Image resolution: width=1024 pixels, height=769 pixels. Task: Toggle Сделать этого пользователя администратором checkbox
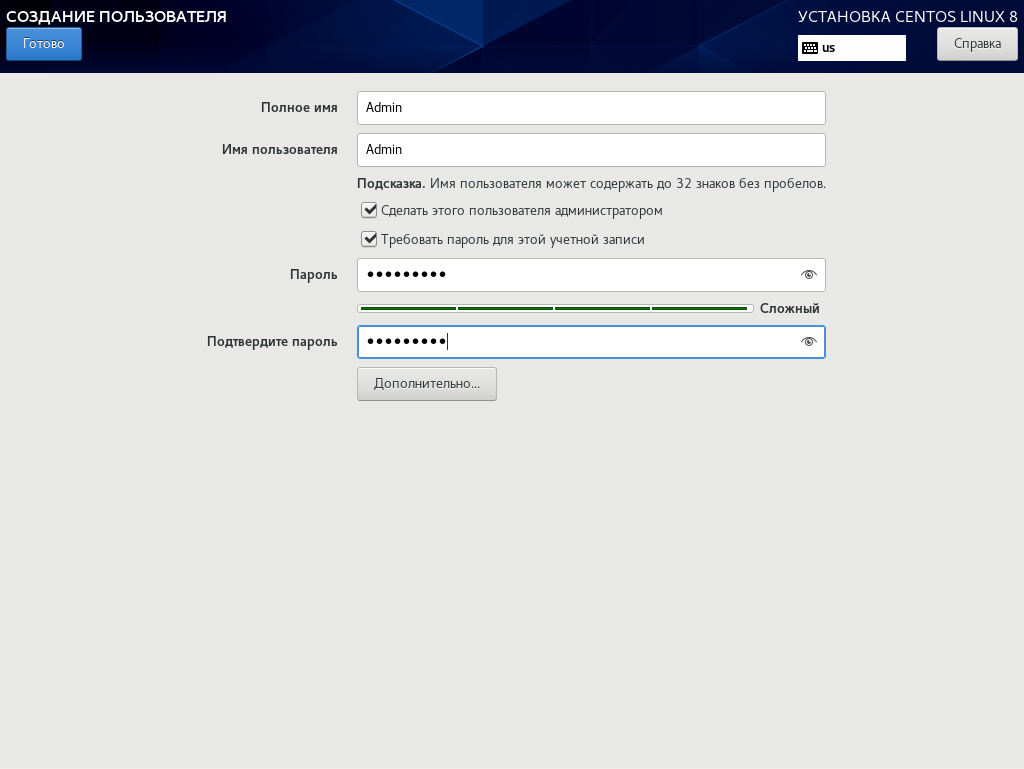coord(369,210)
